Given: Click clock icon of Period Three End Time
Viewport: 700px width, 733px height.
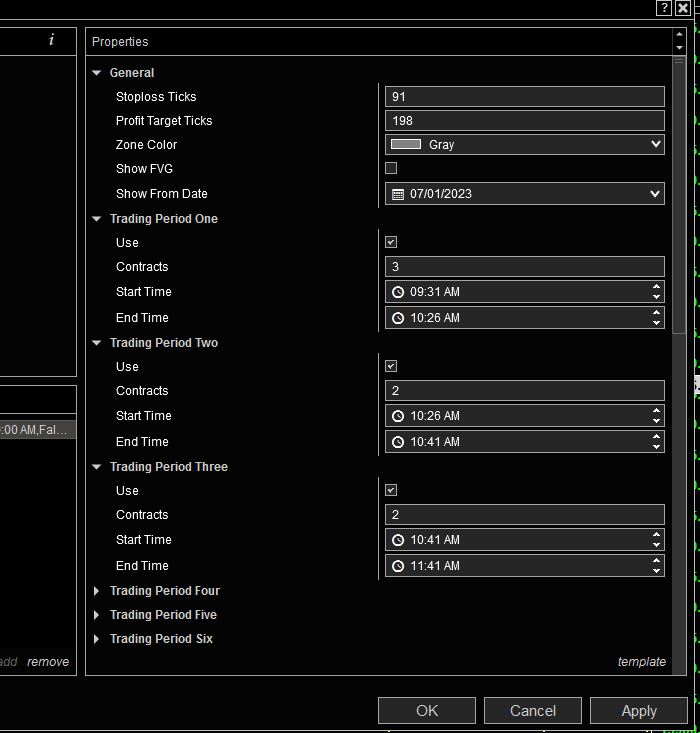Looking at the screenshot, I should coord(397,566).
